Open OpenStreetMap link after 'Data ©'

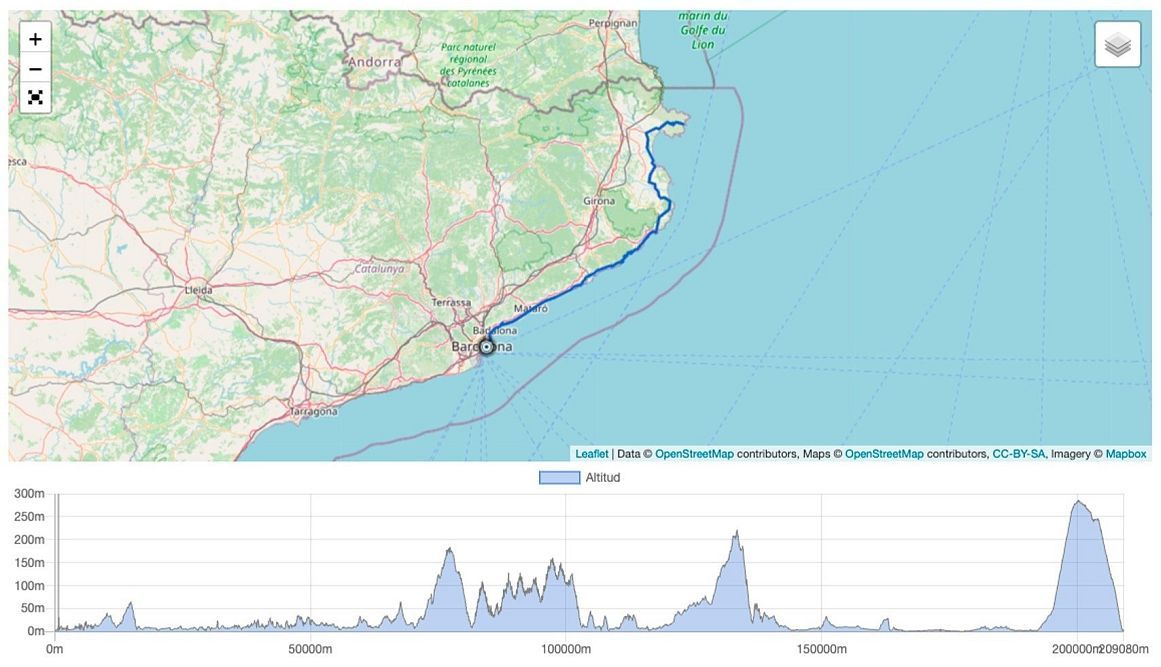click(694, 454)
